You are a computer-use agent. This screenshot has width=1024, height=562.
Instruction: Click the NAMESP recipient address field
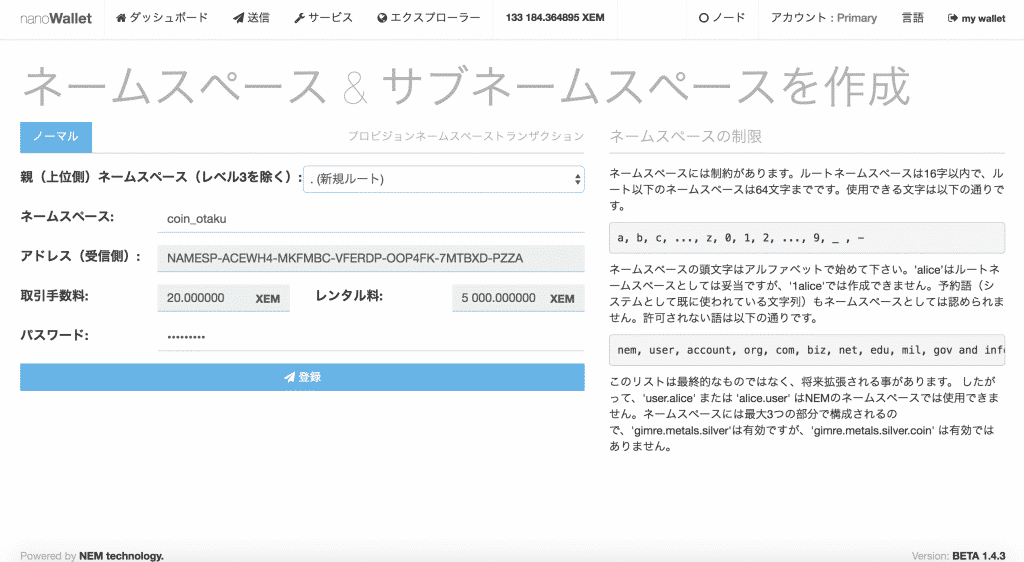[x=370, y=258]
